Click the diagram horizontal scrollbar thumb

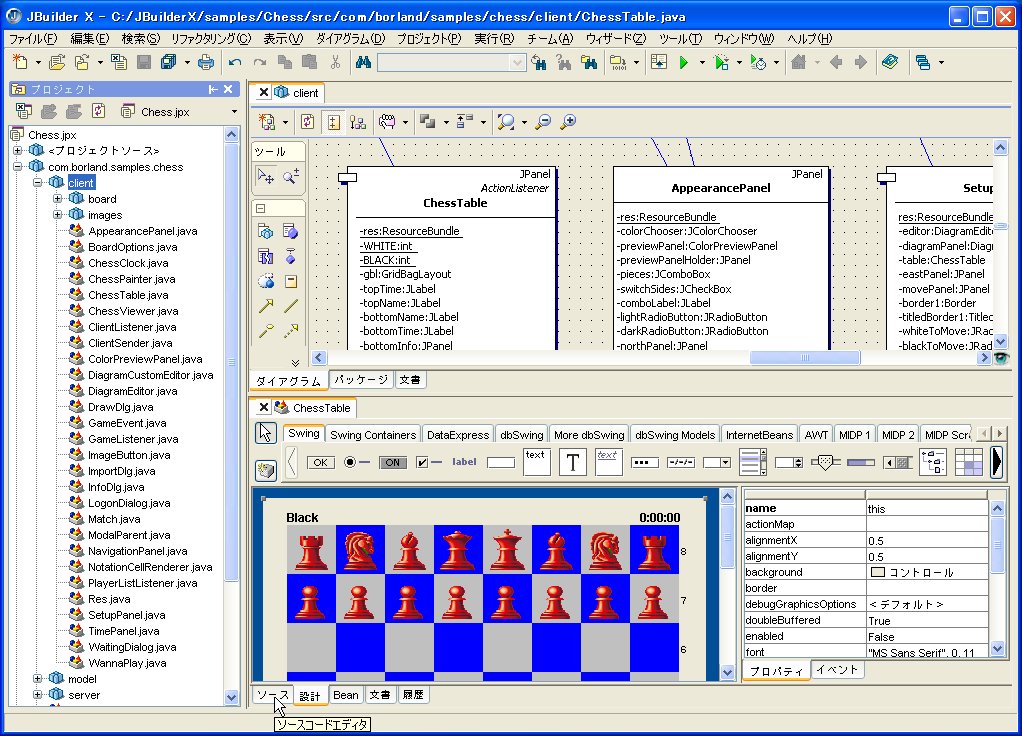pos(805,358)
